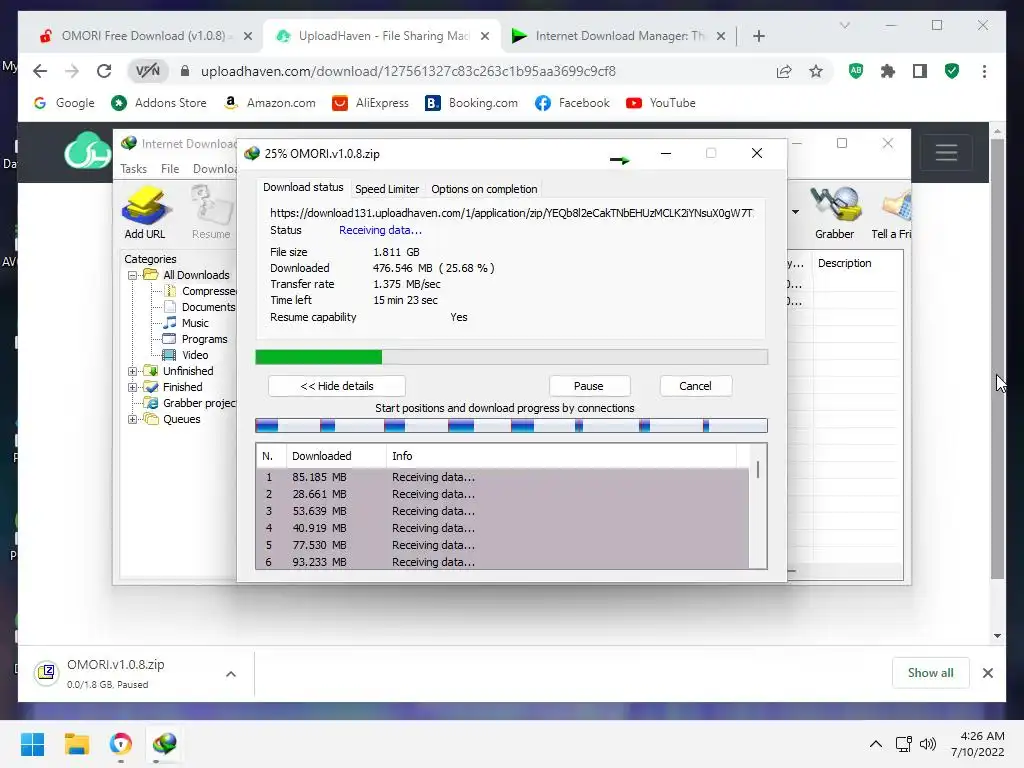Open the IDM toolbar overflow dropdown arrow
The image size is (1024, 768).
[795, 212]
